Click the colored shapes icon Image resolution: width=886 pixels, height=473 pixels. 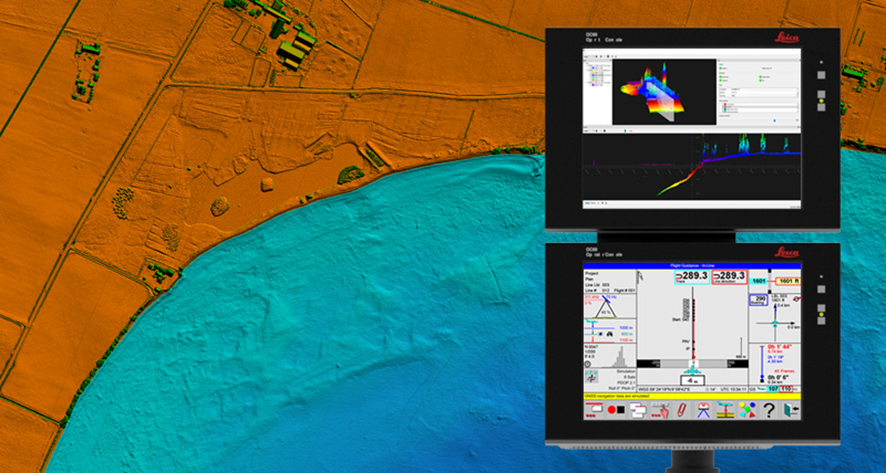point(747,411)
